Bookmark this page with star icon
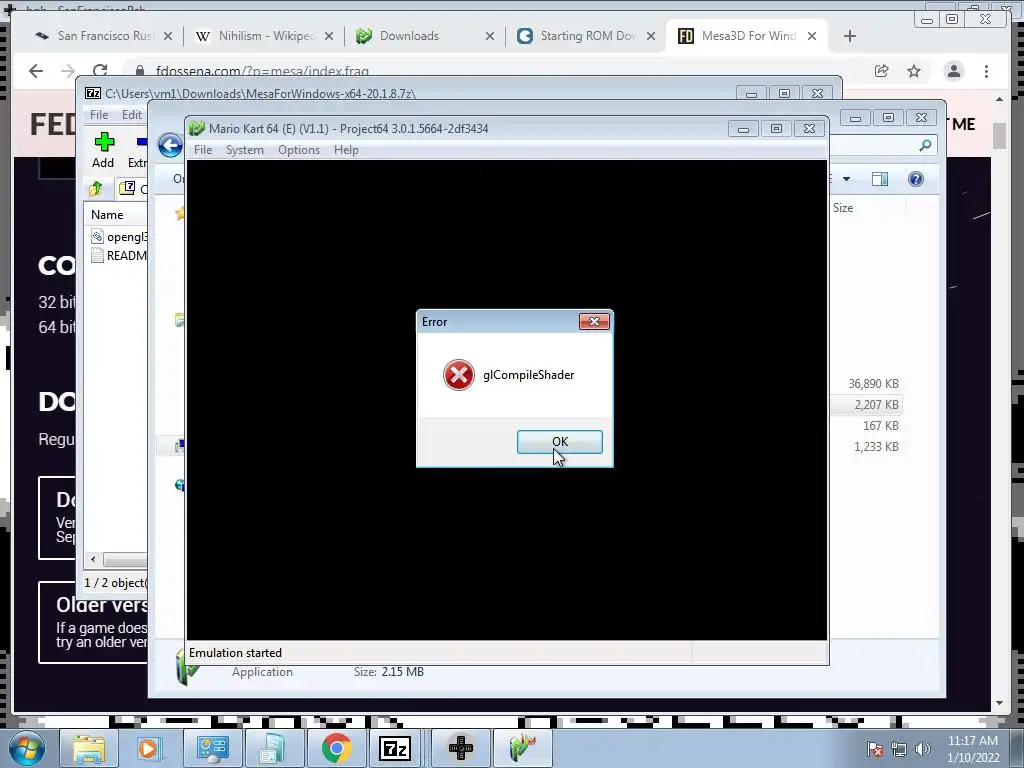This screenshot has width=1024, height=768. tap(914, 71)
